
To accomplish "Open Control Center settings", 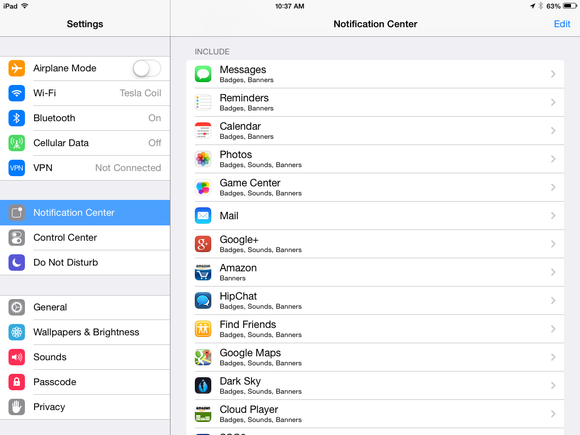I will click(85, 237).
